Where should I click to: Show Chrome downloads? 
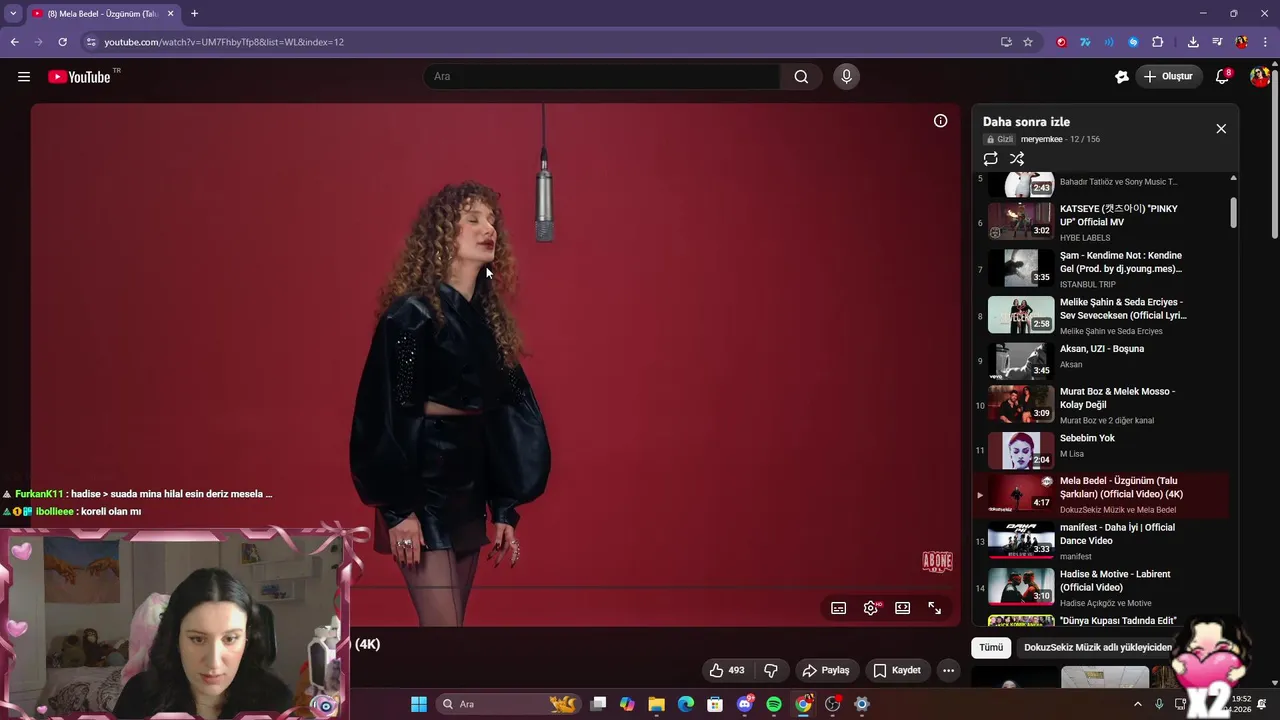tap(1193, 42)
